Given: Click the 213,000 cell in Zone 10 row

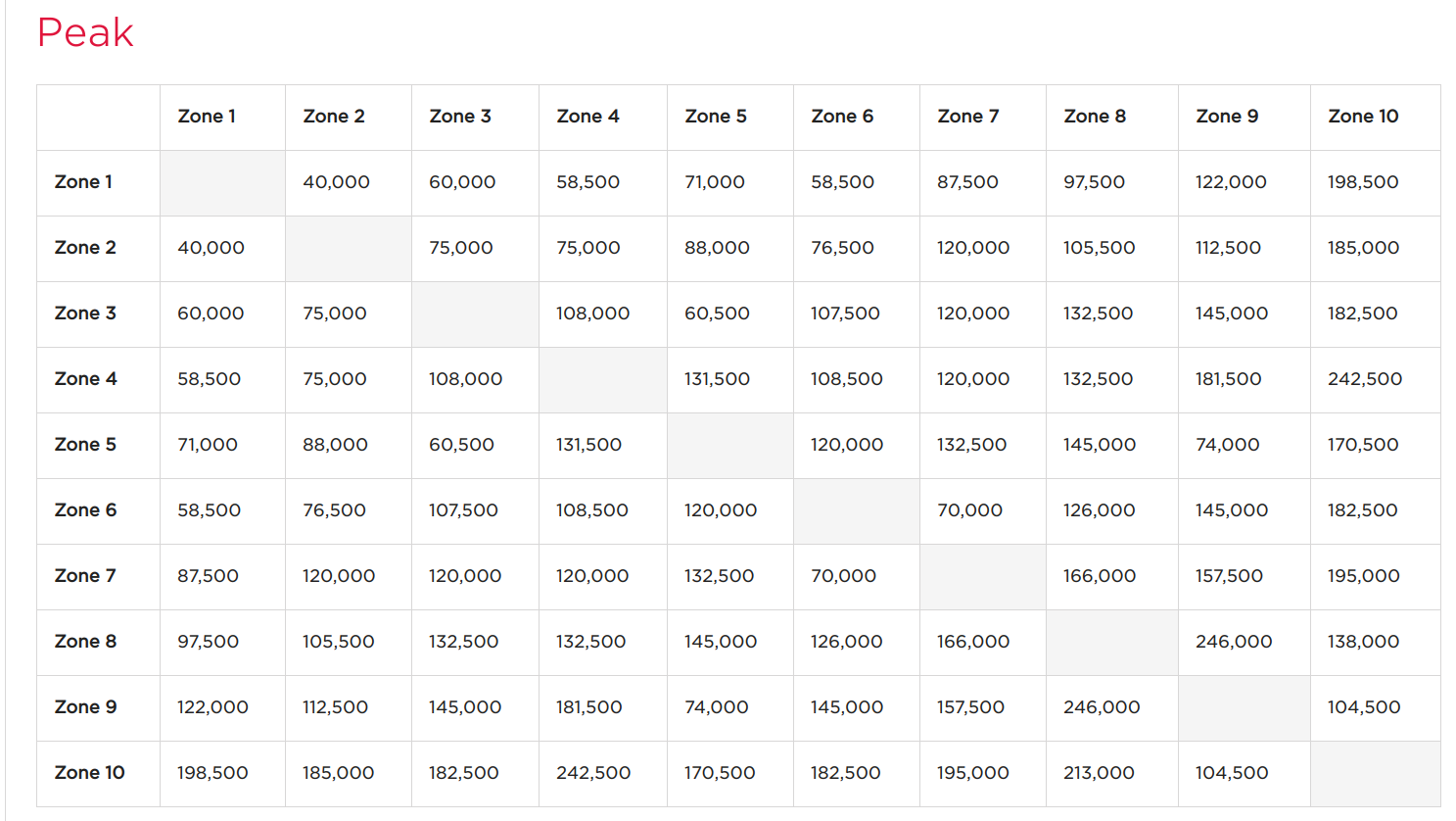Looking at the screenshot, I should click(x=1099, y=773).
